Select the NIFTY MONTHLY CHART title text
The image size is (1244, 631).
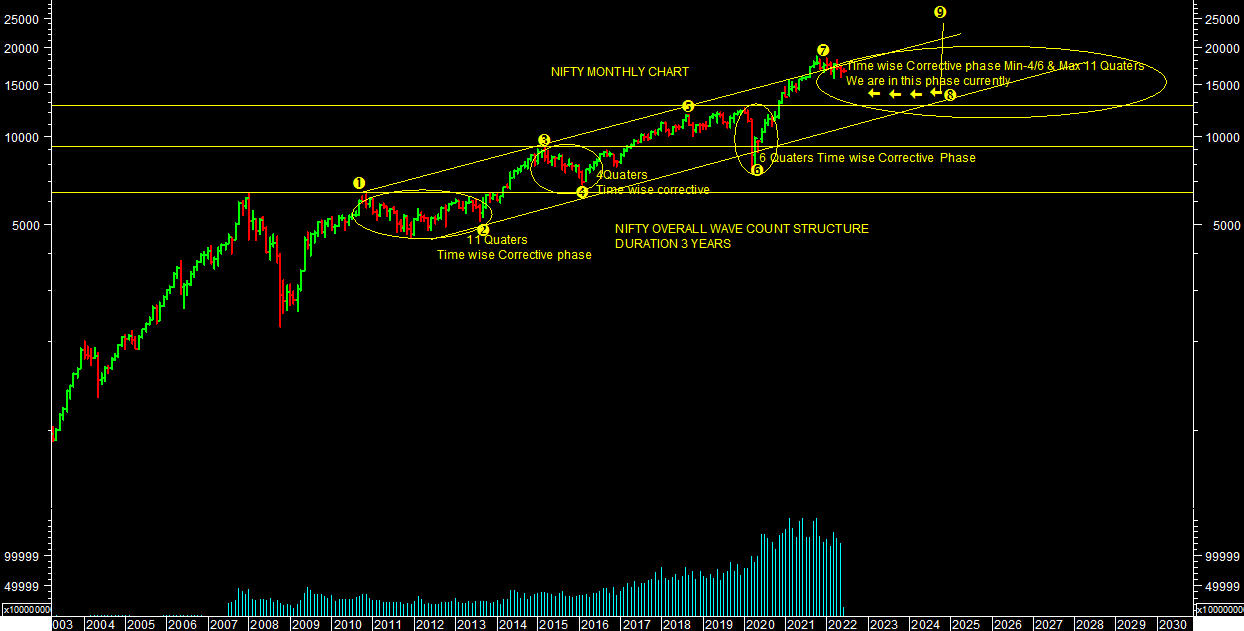click(619, 72)
